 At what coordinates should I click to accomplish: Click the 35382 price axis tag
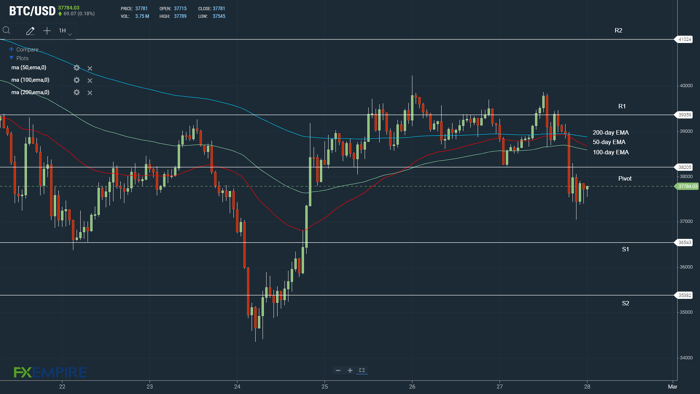pos(684,295)
